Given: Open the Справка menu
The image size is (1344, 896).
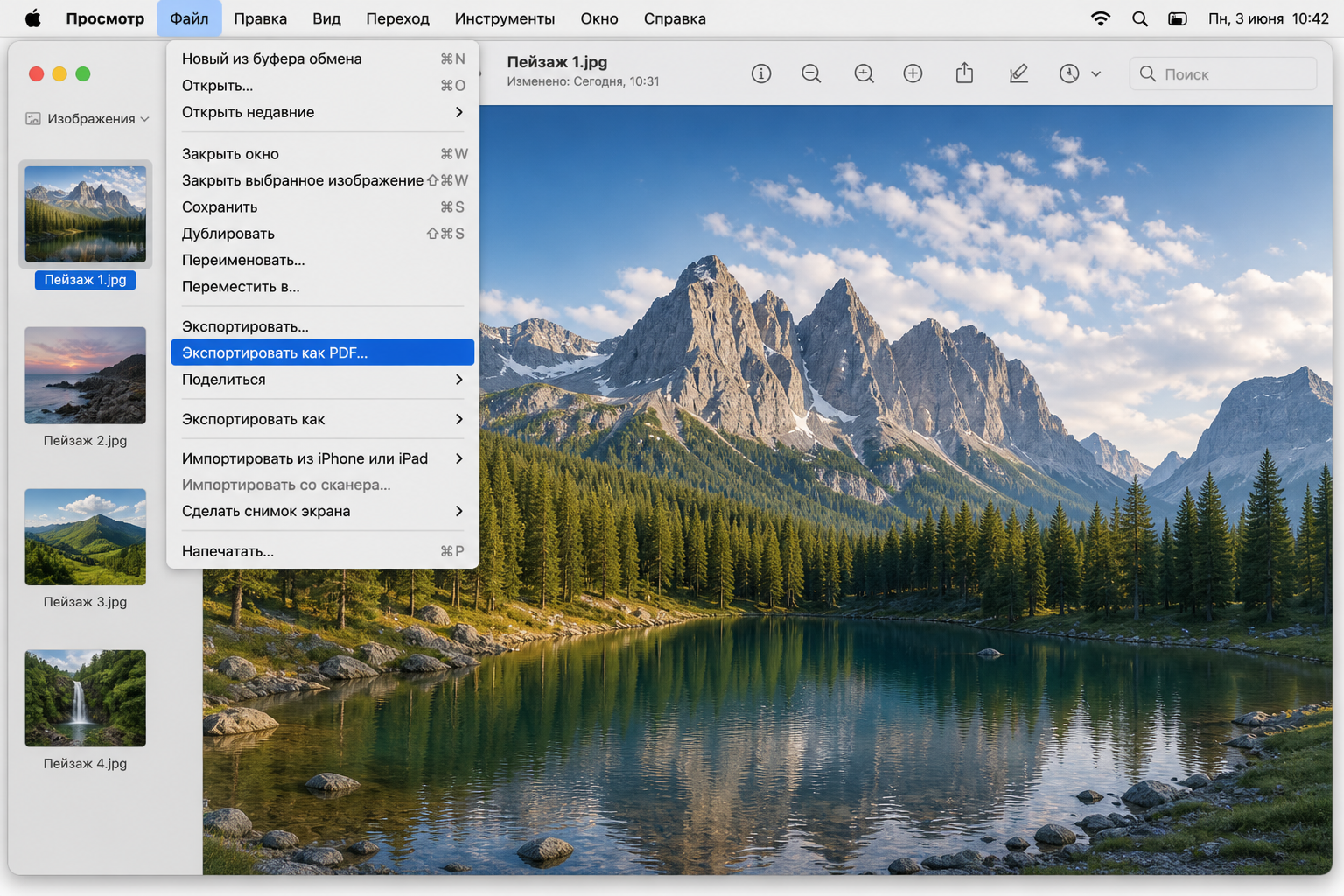Looking at the screenshot, I should (675, 18).
